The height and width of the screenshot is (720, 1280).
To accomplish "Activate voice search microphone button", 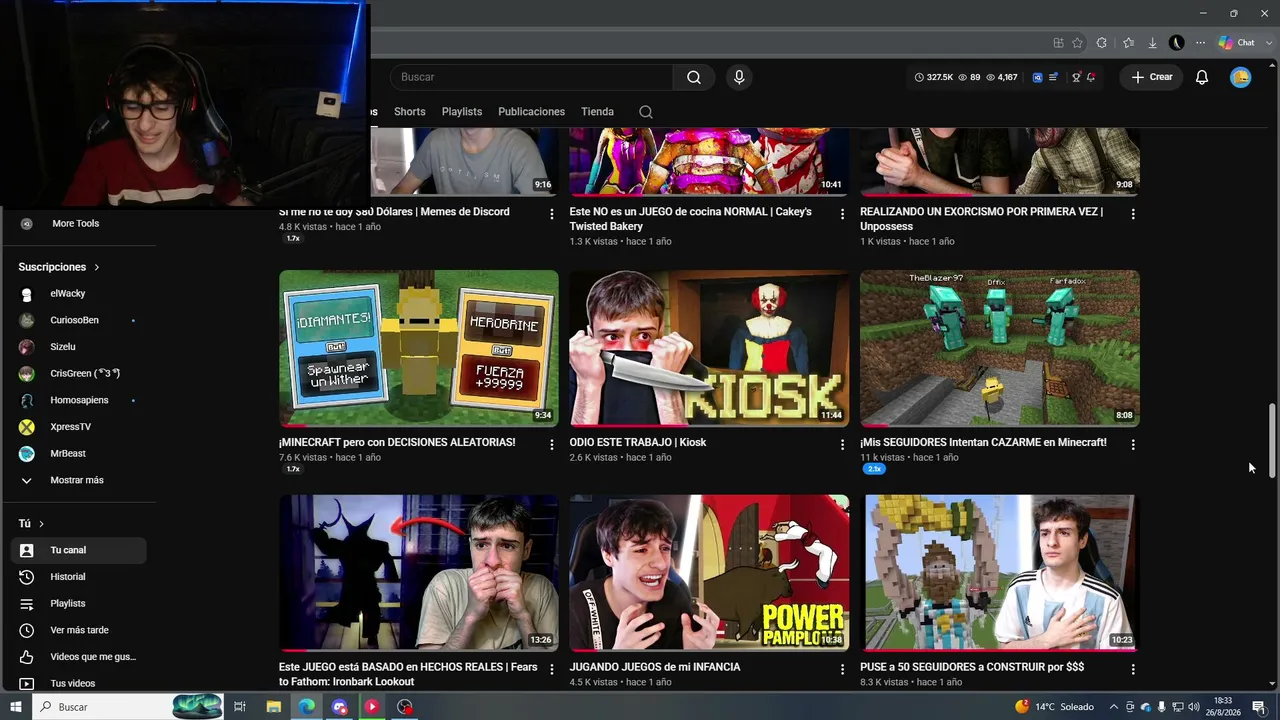I will coord(739,77).
